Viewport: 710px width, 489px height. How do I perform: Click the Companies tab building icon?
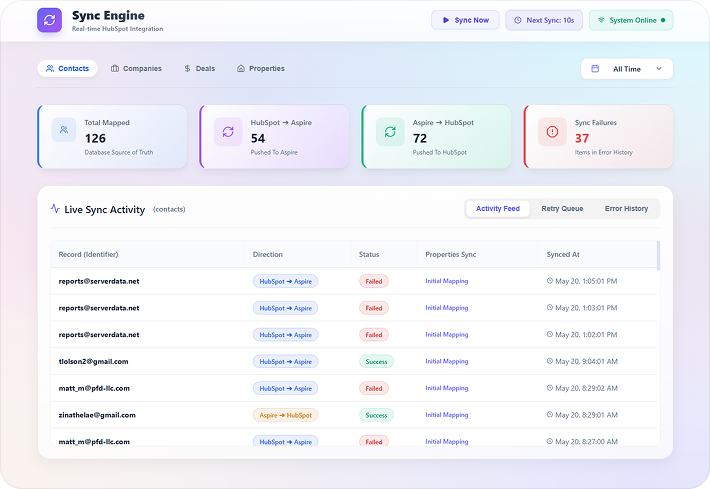click(115, 69)
